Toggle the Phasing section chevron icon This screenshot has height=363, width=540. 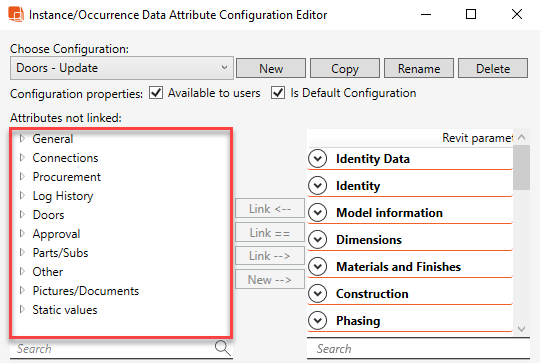318,321
